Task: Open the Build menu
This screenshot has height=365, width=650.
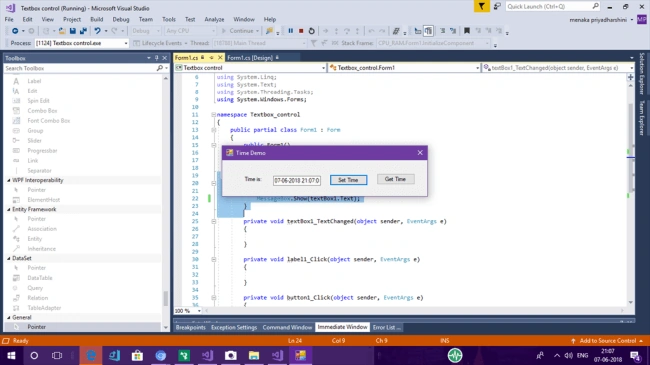Action: coord(97,19)
